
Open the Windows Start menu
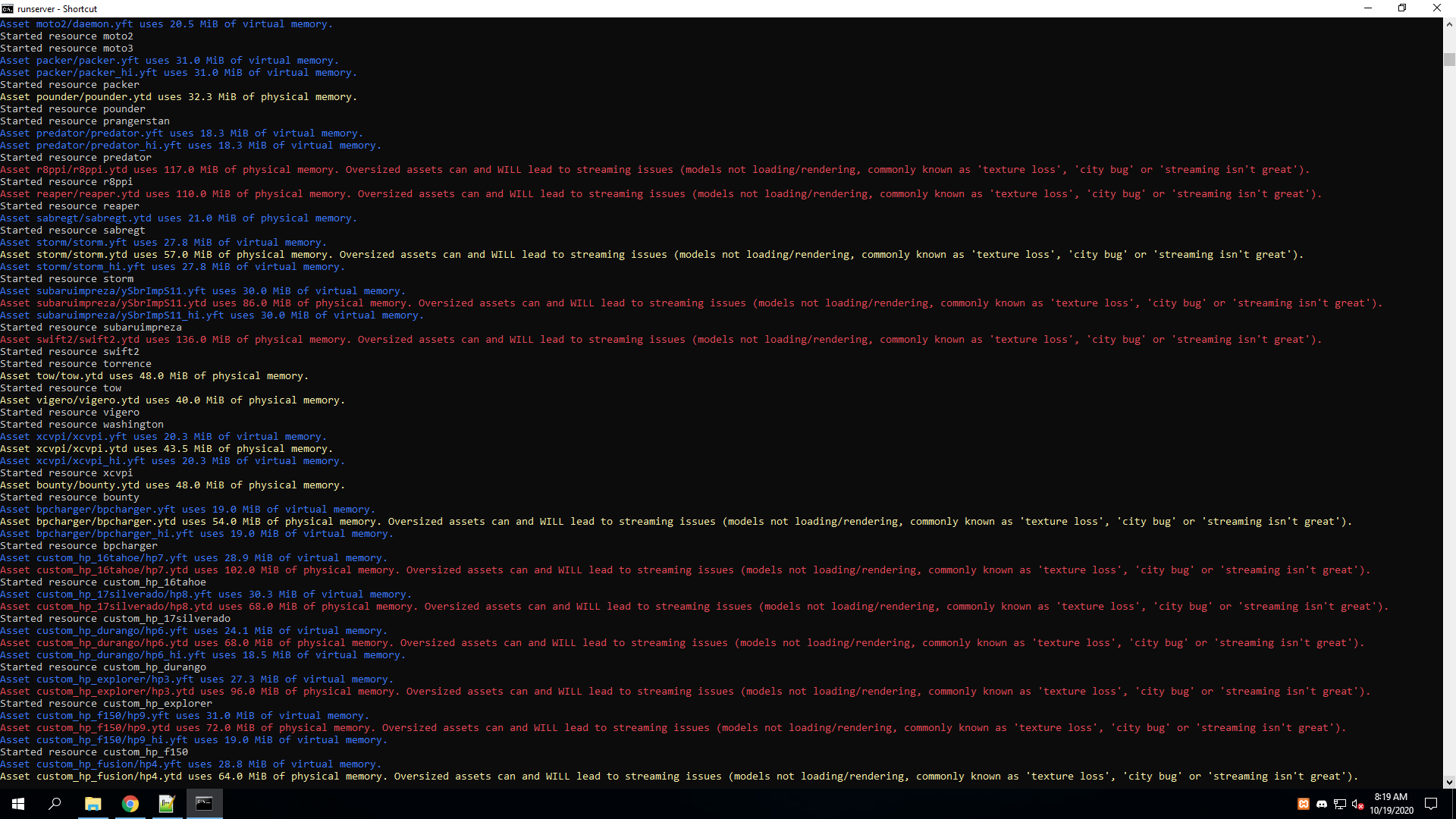click(18, 804)
